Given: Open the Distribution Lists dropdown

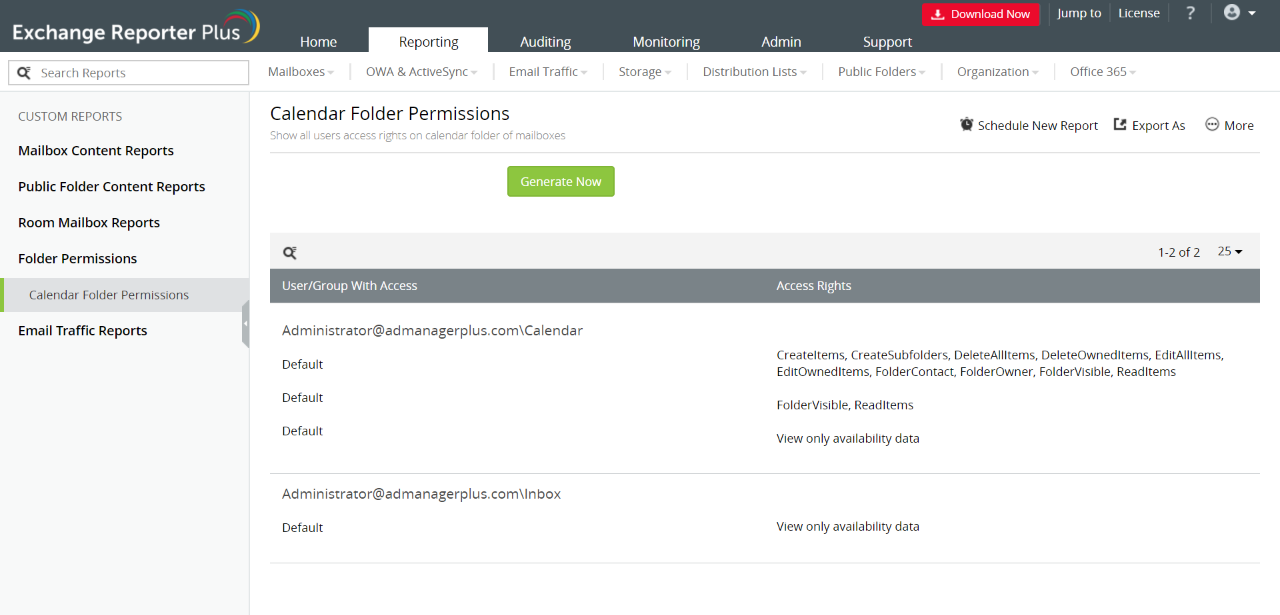Looking at the screenshot, I should [x=755, y=72].
